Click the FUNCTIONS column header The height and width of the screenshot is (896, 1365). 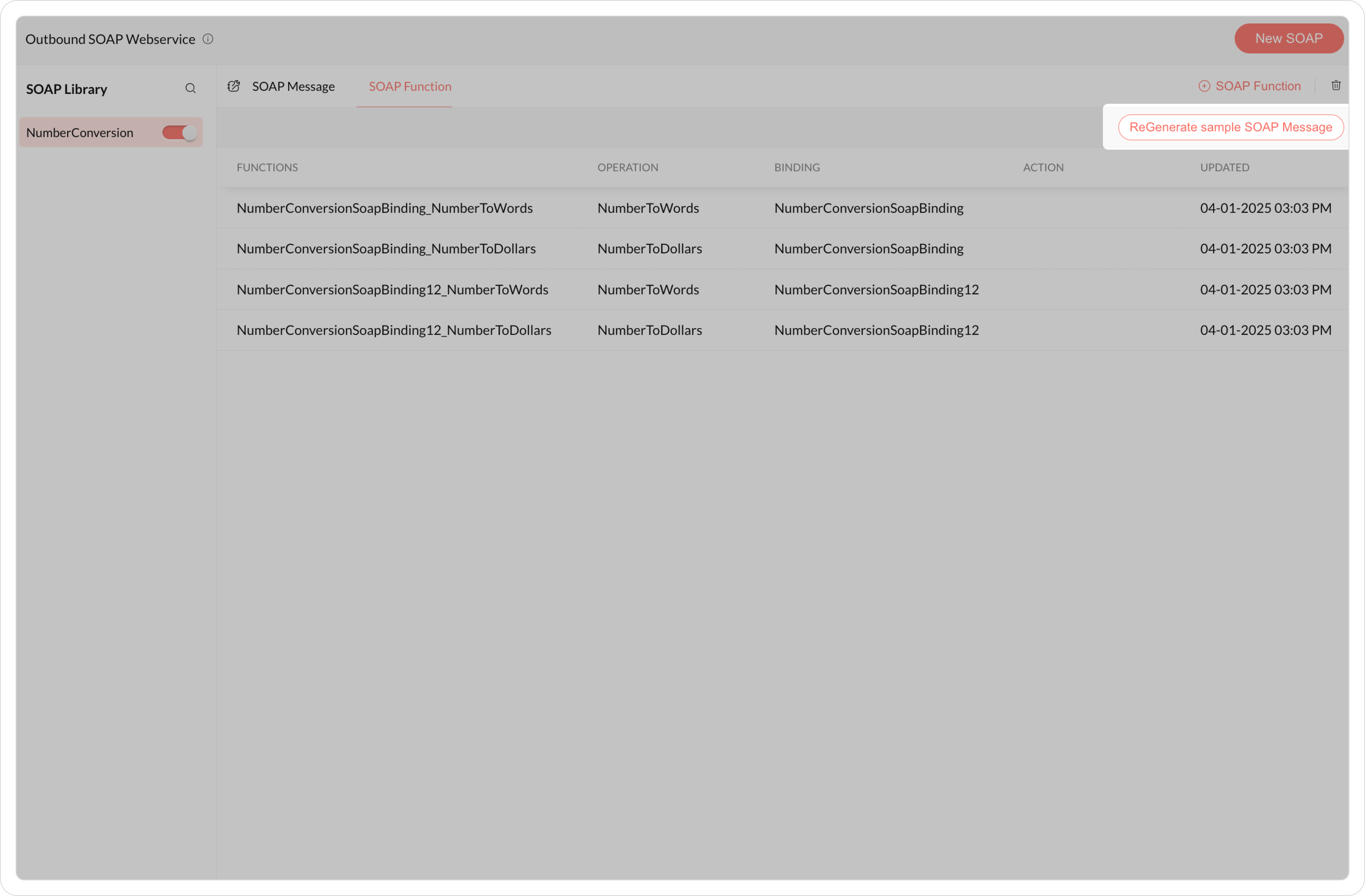(267, 167)
